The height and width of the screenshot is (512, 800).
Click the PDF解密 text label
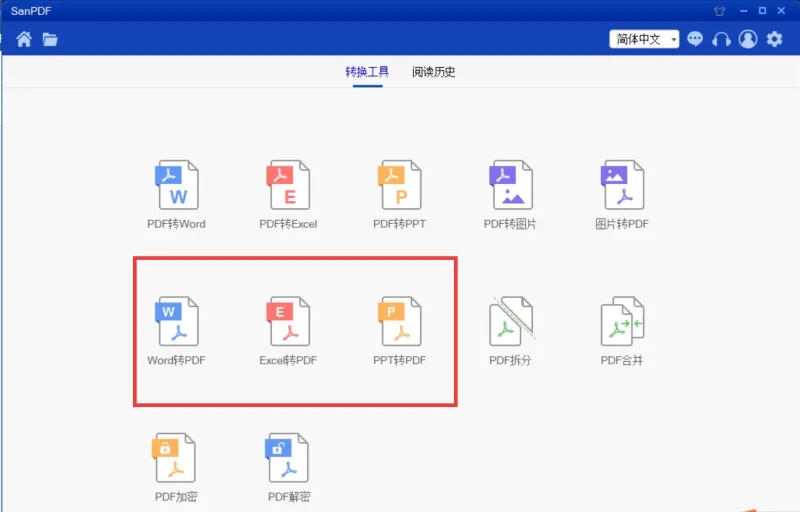pyautogui.click(x=289, y=497)
